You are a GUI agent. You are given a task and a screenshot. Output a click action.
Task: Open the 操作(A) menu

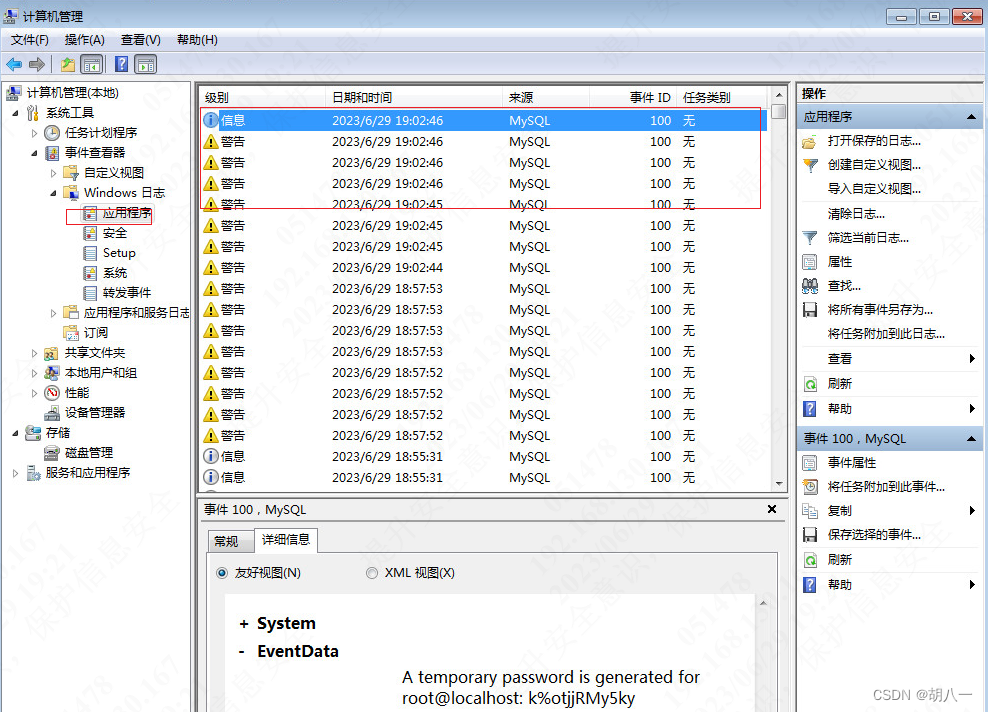point(84,40)
